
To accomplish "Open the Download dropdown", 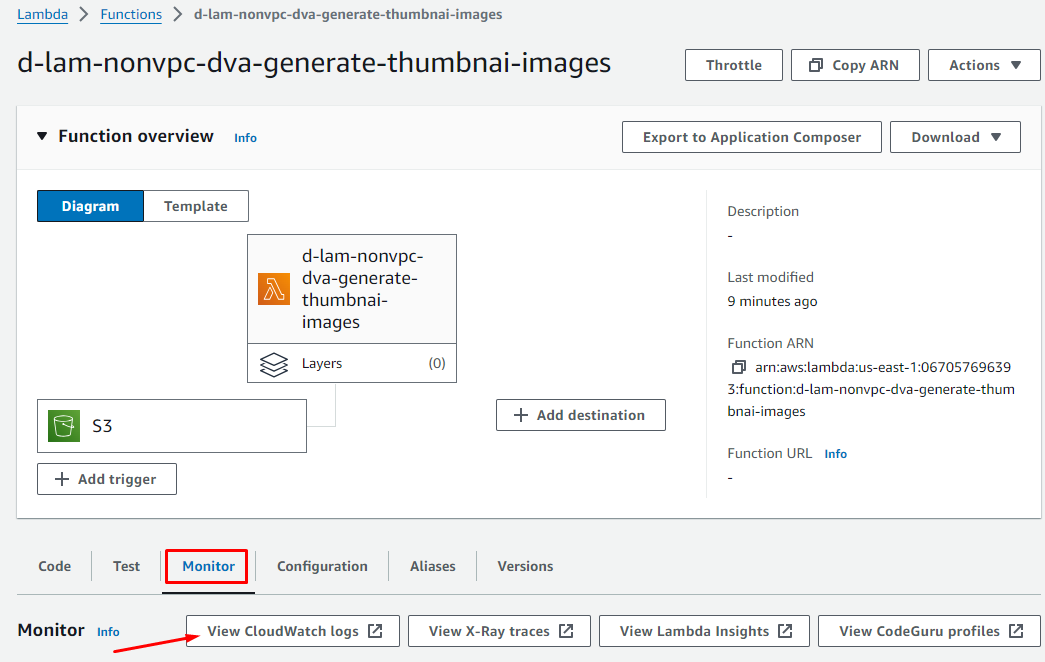I will click(x=955, y=137).
